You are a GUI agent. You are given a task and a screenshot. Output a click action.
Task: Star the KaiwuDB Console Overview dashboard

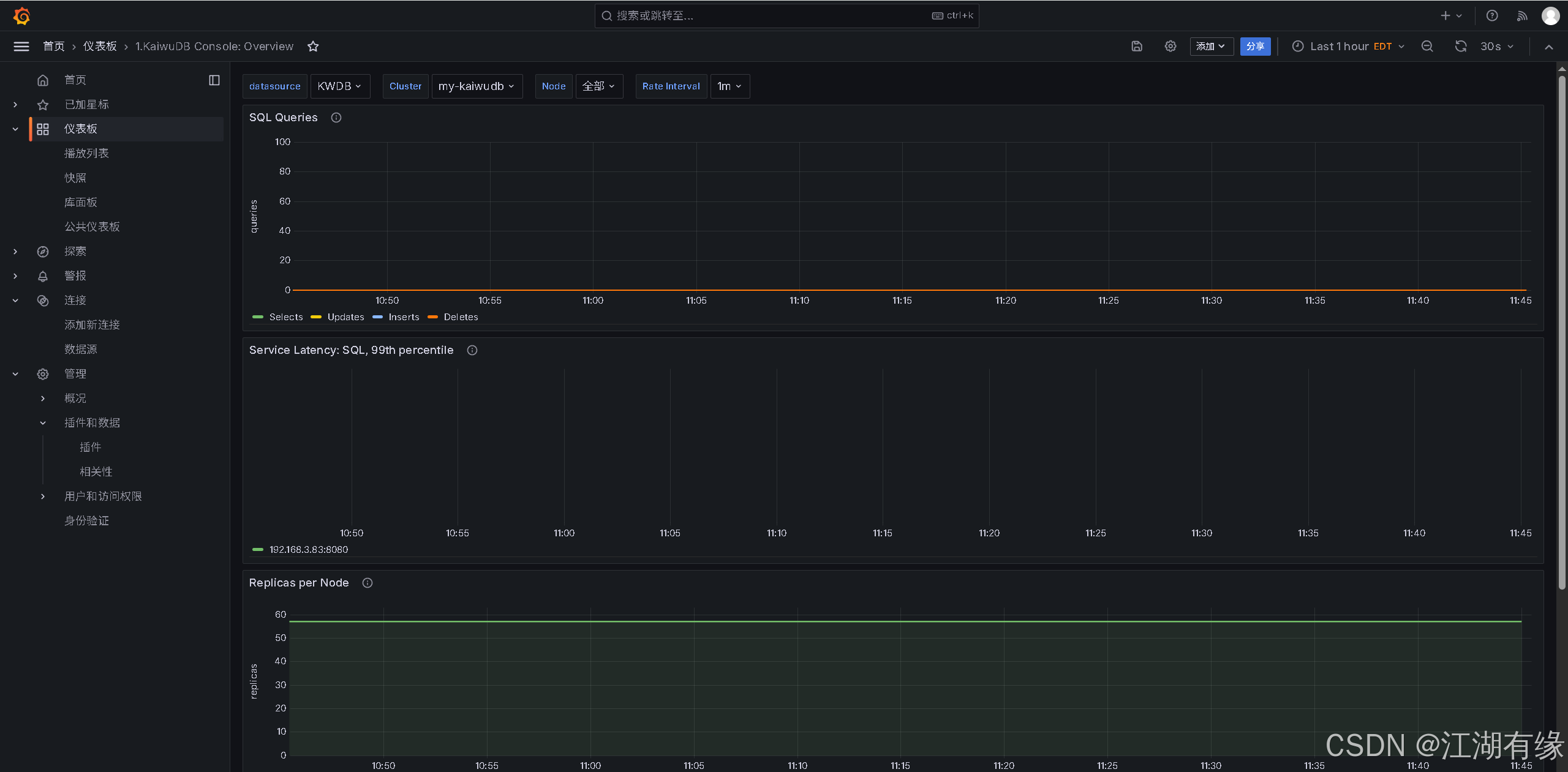pos(313,47)
